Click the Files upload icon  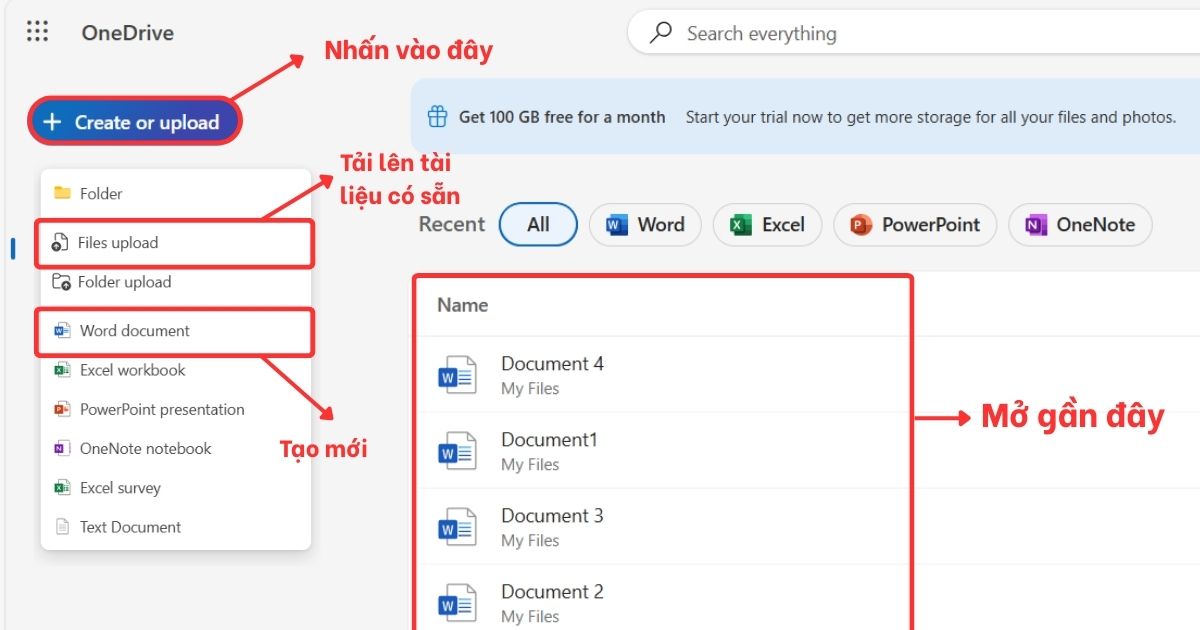click(59, 242)
